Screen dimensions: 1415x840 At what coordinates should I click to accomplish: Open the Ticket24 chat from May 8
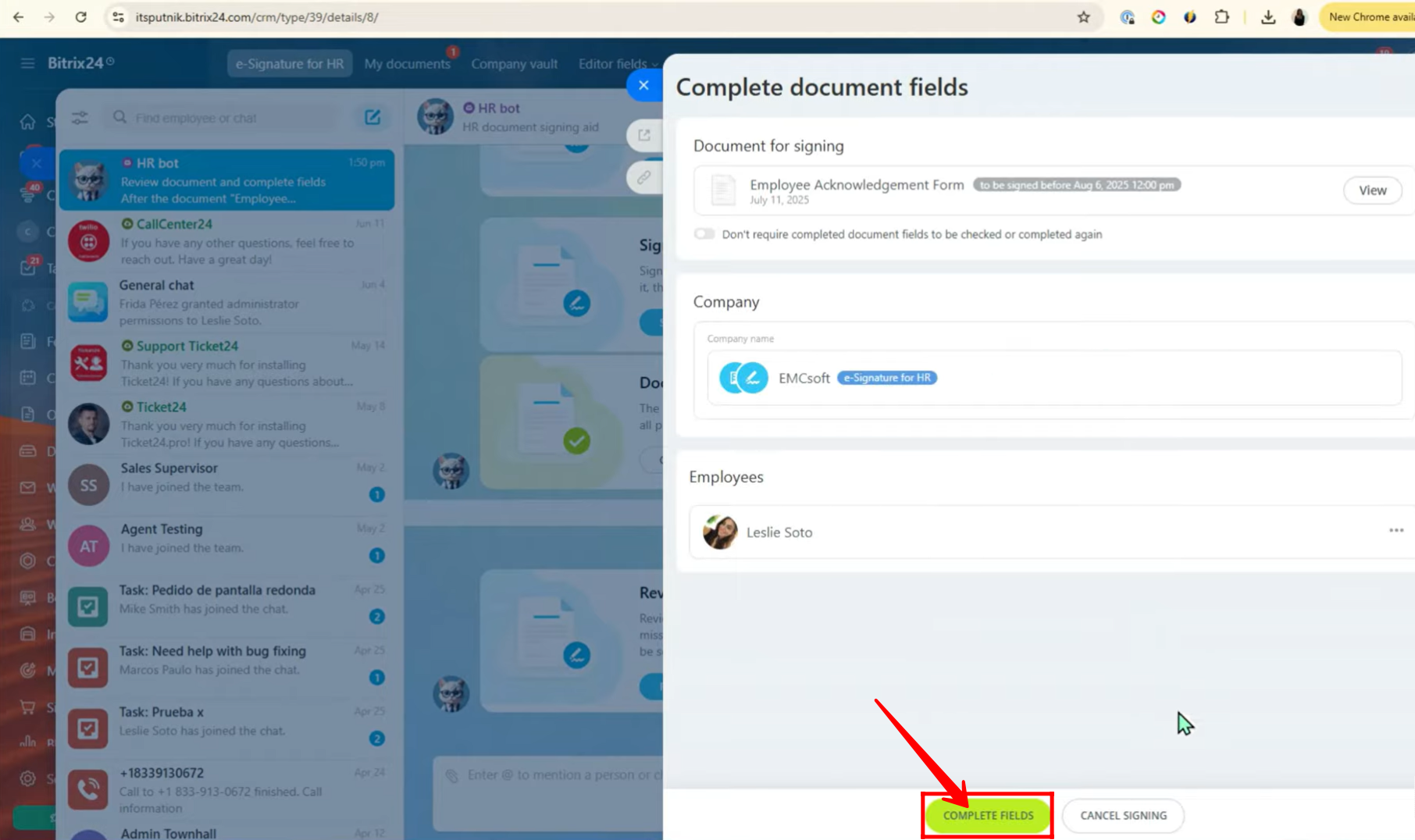[227, 424]
